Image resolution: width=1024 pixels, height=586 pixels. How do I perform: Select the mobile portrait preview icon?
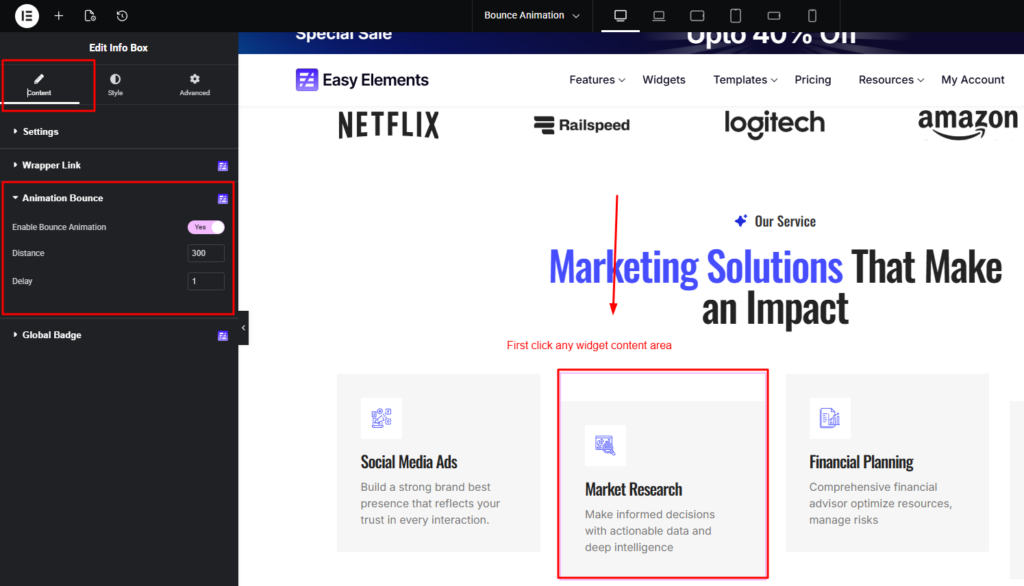point(812,16)
